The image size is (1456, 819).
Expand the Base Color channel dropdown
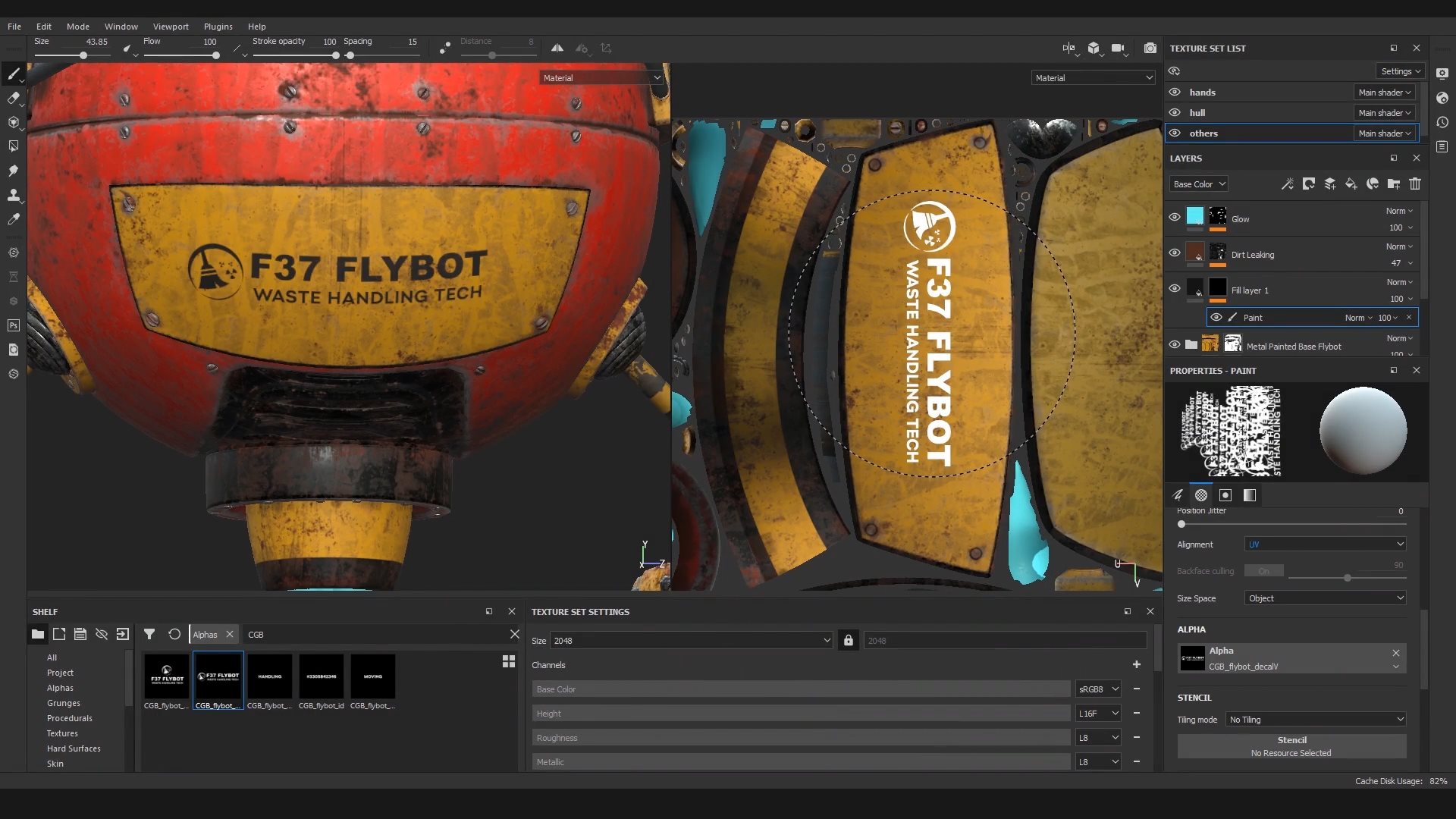pyautogui.click(x=1198, y=184)
